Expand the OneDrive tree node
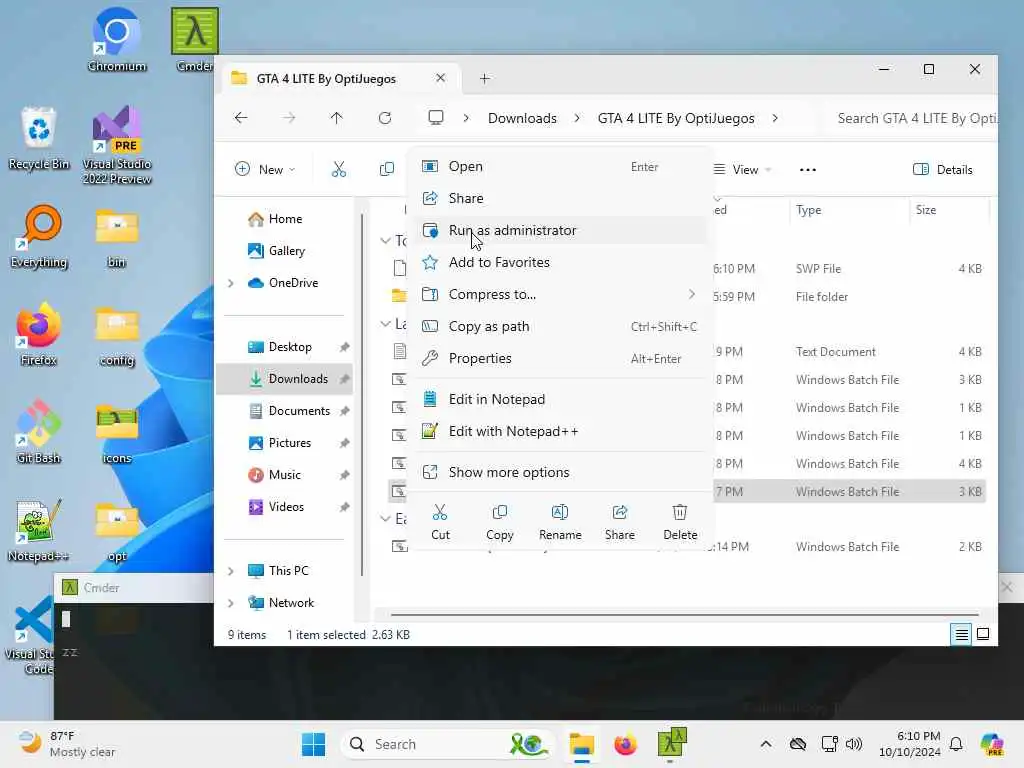Screen dimensions: 1024x768 231,283
